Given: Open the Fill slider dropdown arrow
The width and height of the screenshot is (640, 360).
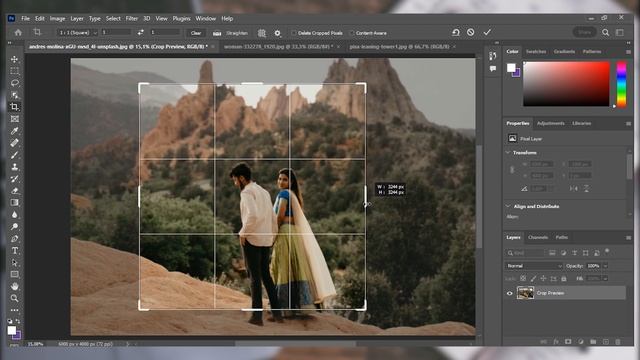Looking at the screenshot, I should coord(606,278).
